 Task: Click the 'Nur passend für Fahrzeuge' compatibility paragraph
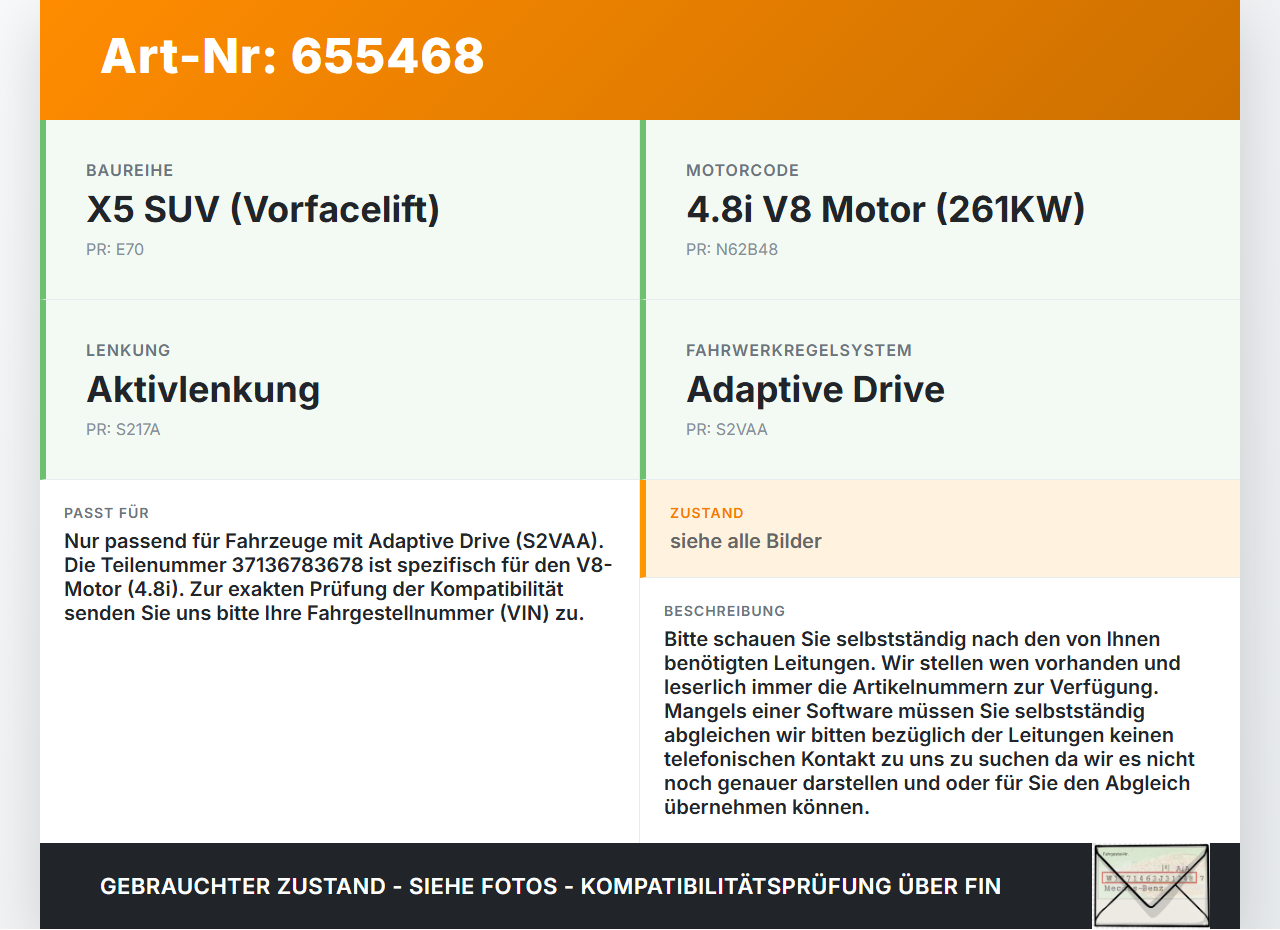339,577
